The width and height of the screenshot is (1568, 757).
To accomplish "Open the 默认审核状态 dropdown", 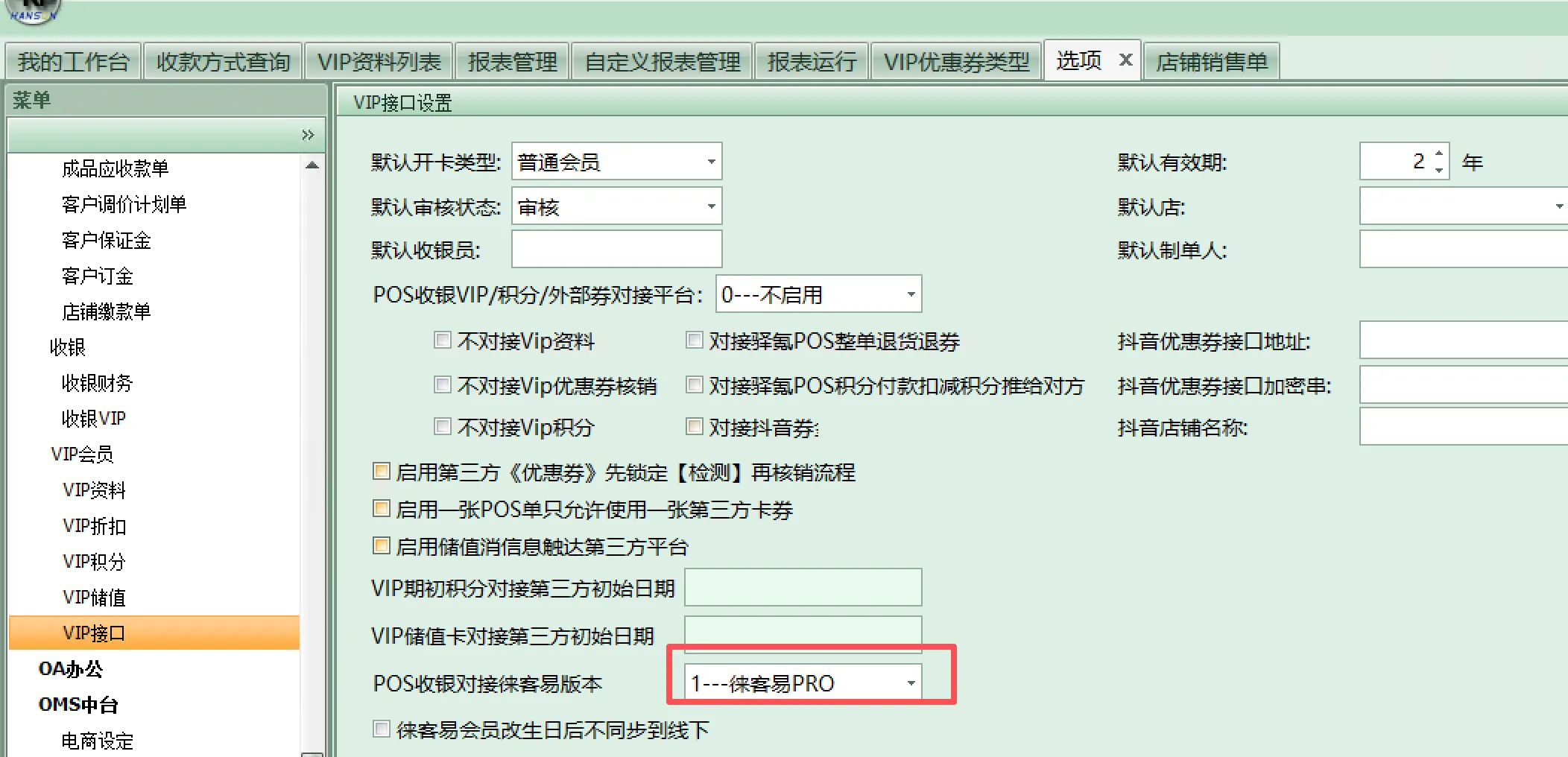I will tap(709, 206).
